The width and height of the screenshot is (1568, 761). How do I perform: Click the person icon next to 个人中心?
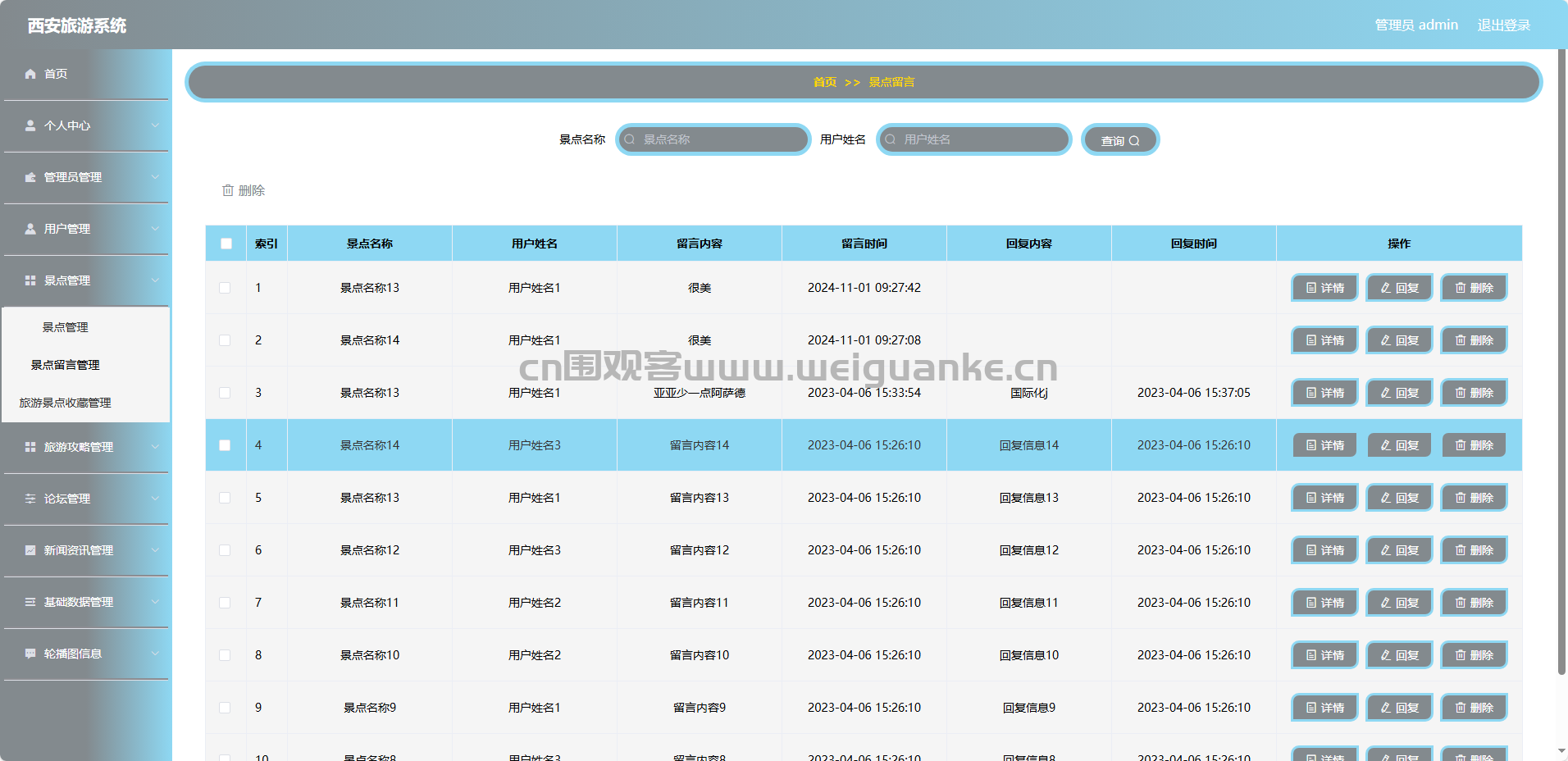point(30,125)
